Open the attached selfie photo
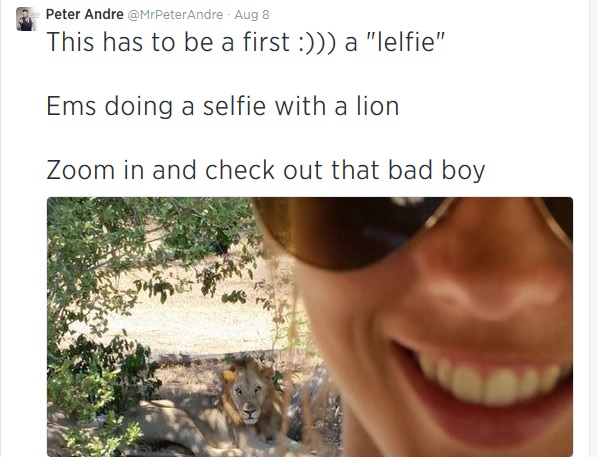 (310, 327)
